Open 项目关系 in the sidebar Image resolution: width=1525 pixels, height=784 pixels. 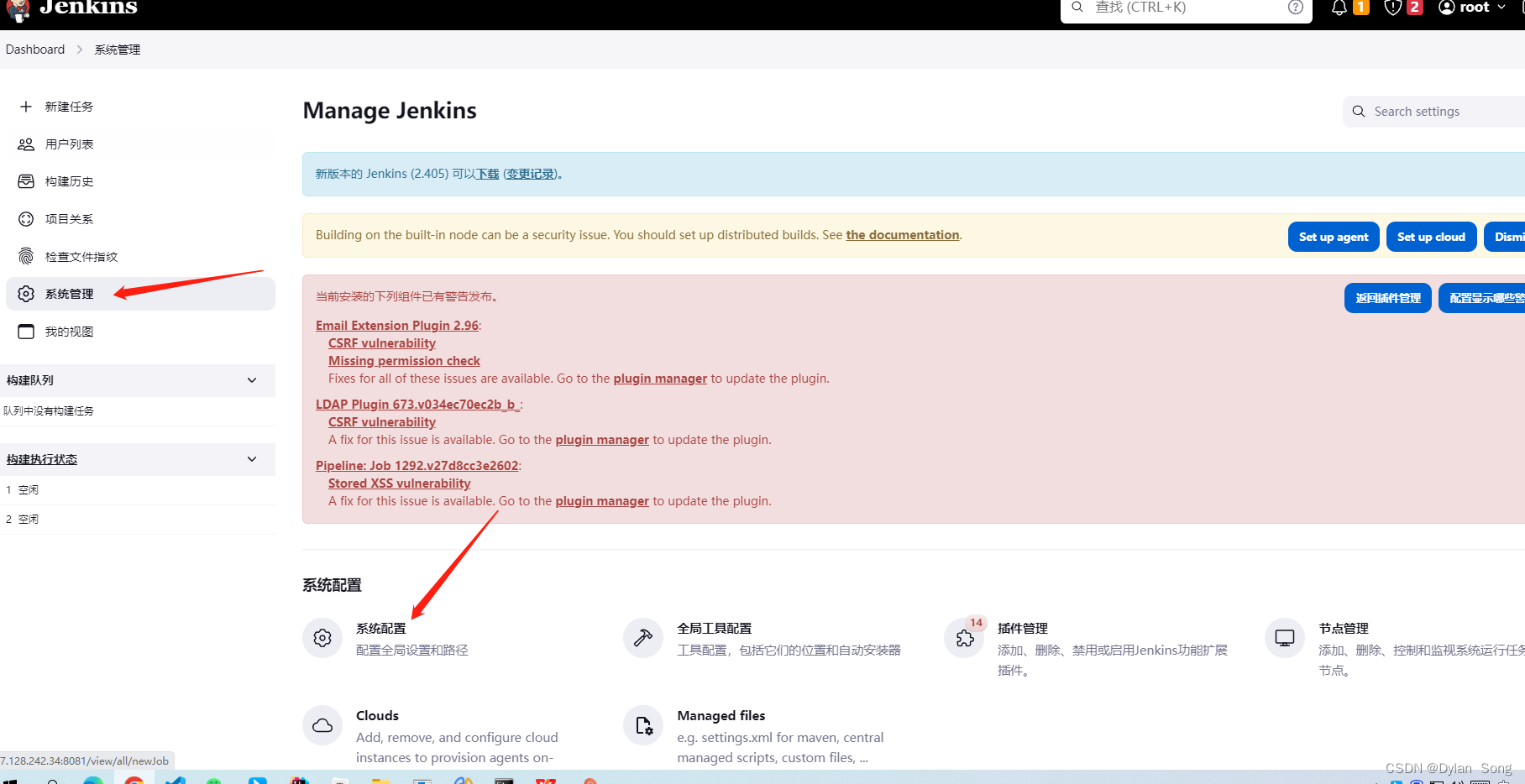(x=70, y=219)
